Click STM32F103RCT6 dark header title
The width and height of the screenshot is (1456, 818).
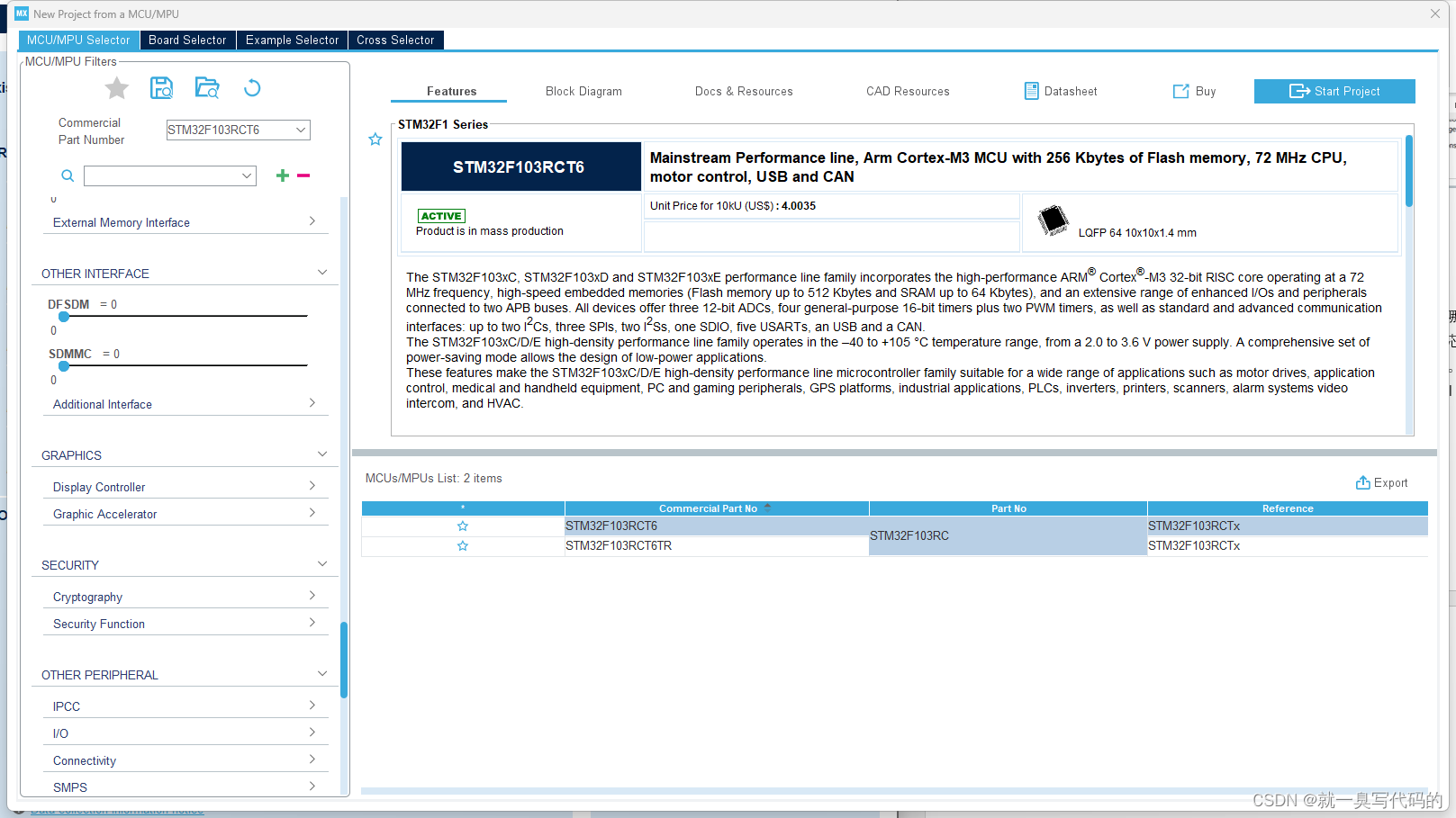[x=520, y=166]
